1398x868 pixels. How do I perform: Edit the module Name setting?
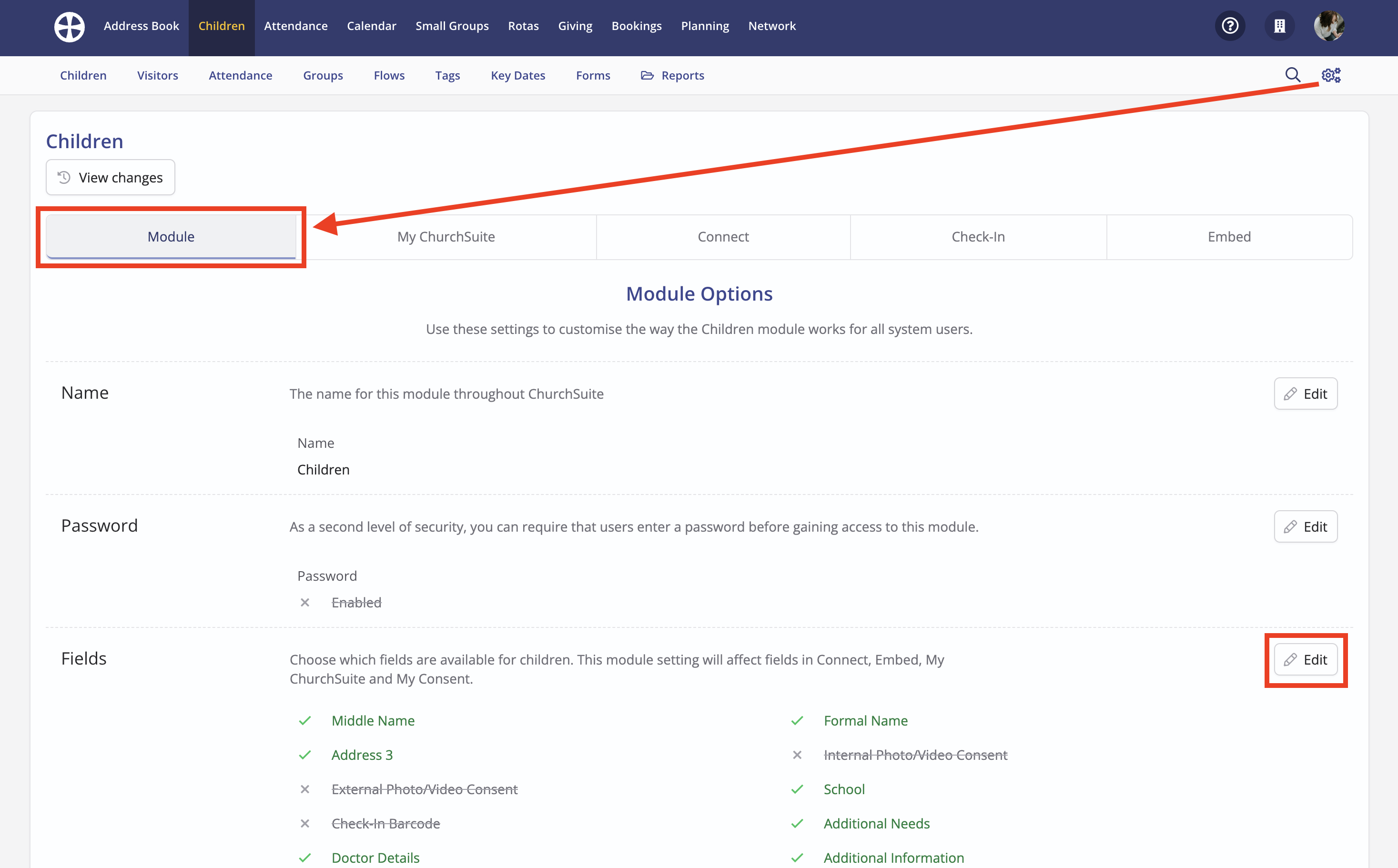[1306, 394]
